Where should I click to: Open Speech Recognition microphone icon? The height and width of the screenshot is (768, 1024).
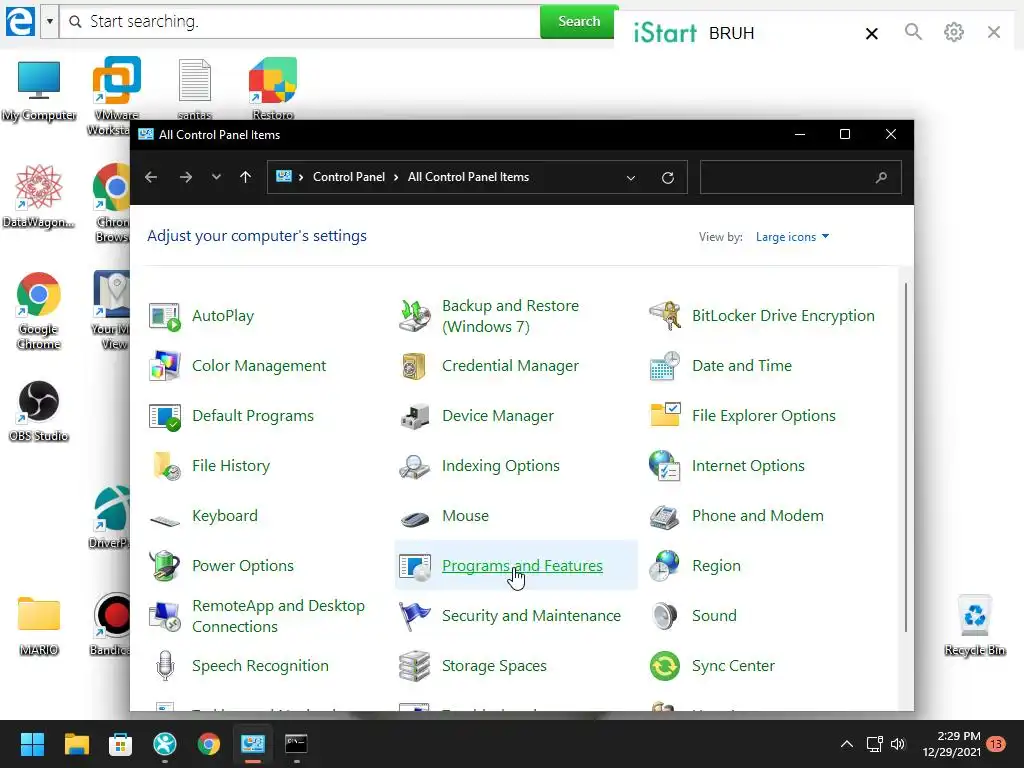tap(165, 666)
